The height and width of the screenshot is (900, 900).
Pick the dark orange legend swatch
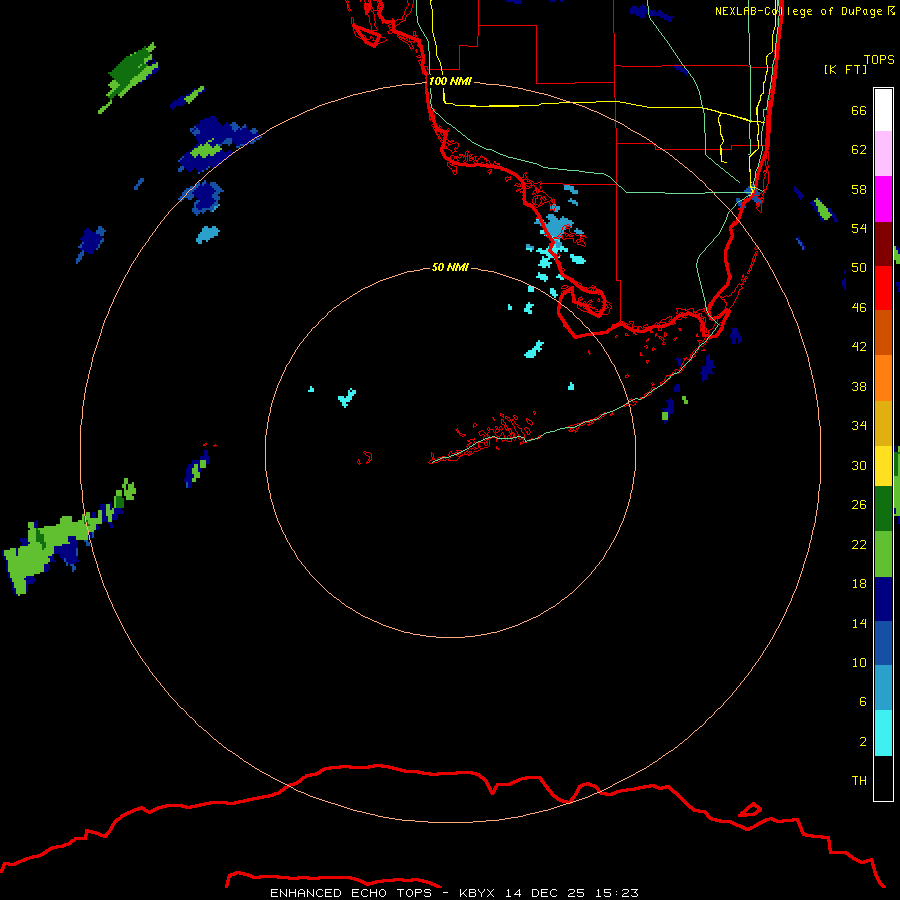point(883,333)
